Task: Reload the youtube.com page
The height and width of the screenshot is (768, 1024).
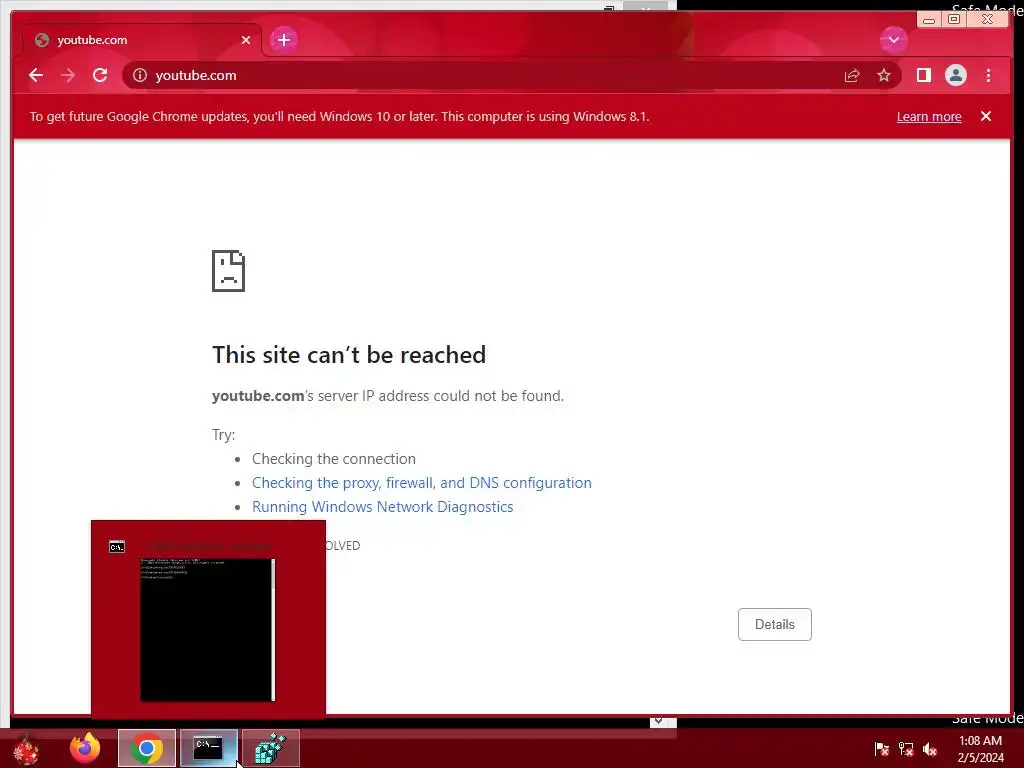Action: click(x=100, y=75)
